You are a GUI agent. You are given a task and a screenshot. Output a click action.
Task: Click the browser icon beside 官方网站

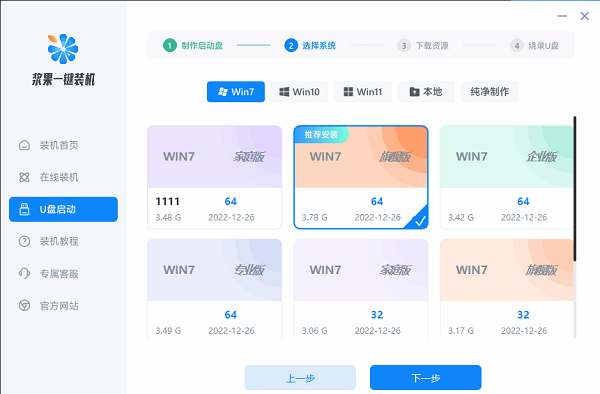pyautogui.click(x=24, y=306)
